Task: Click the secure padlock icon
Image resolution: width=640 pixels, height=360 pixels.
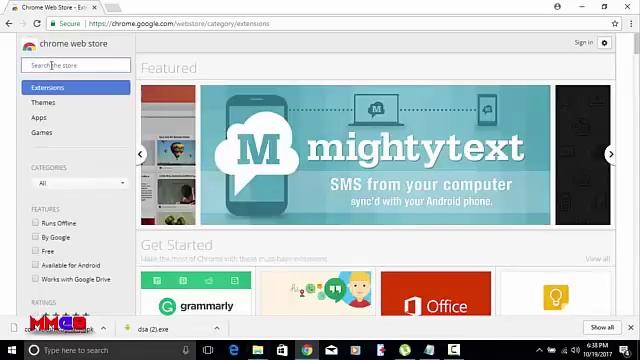Action: [53, 24]
